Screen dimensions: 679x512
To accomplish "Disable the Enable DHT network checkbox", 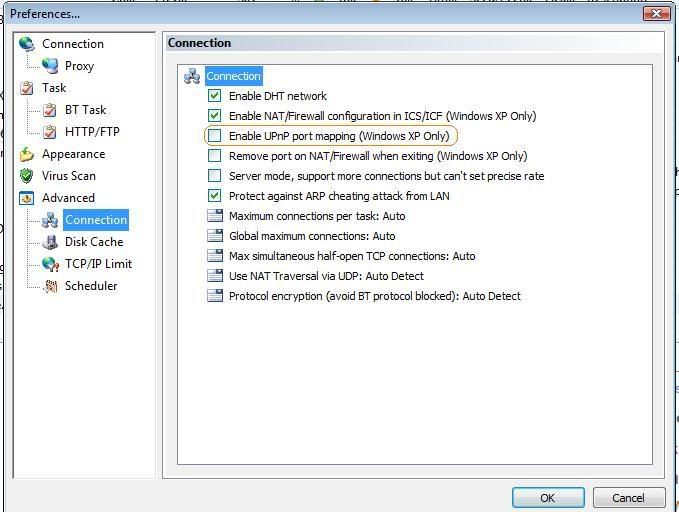I will click(214, 96).
